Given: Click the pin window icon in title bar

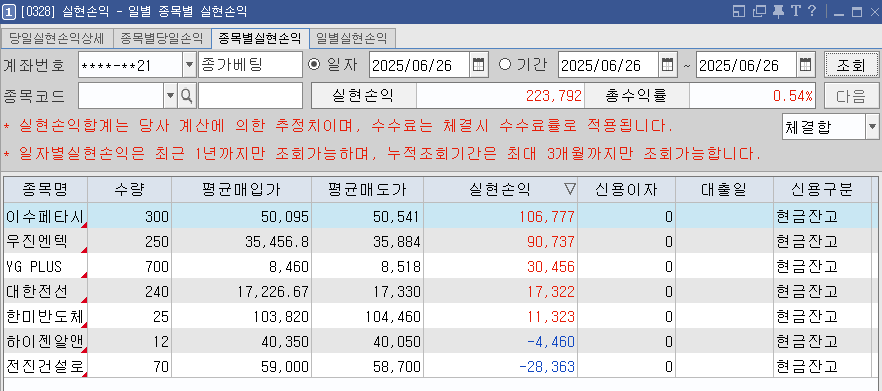Looking at the screenshot, I should [x=778, y=11].
